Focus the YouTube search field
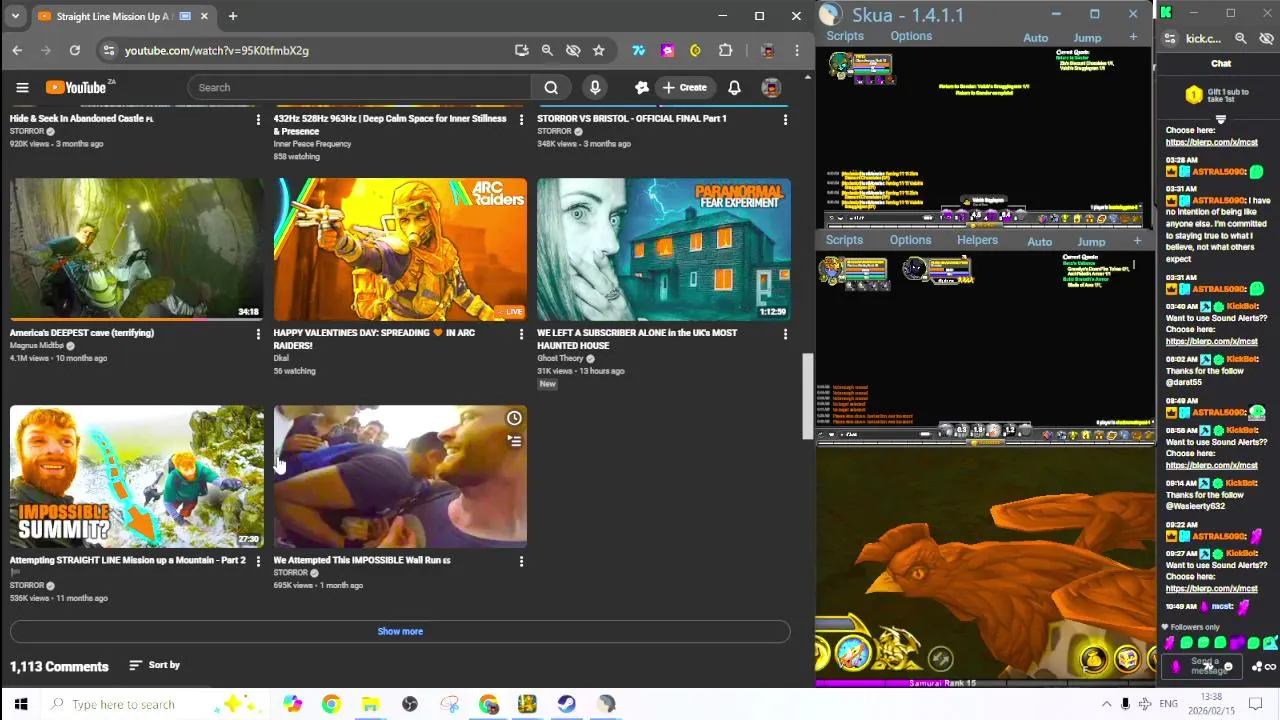The height and width of the screenshot is (720, 1280). [360, 88]
